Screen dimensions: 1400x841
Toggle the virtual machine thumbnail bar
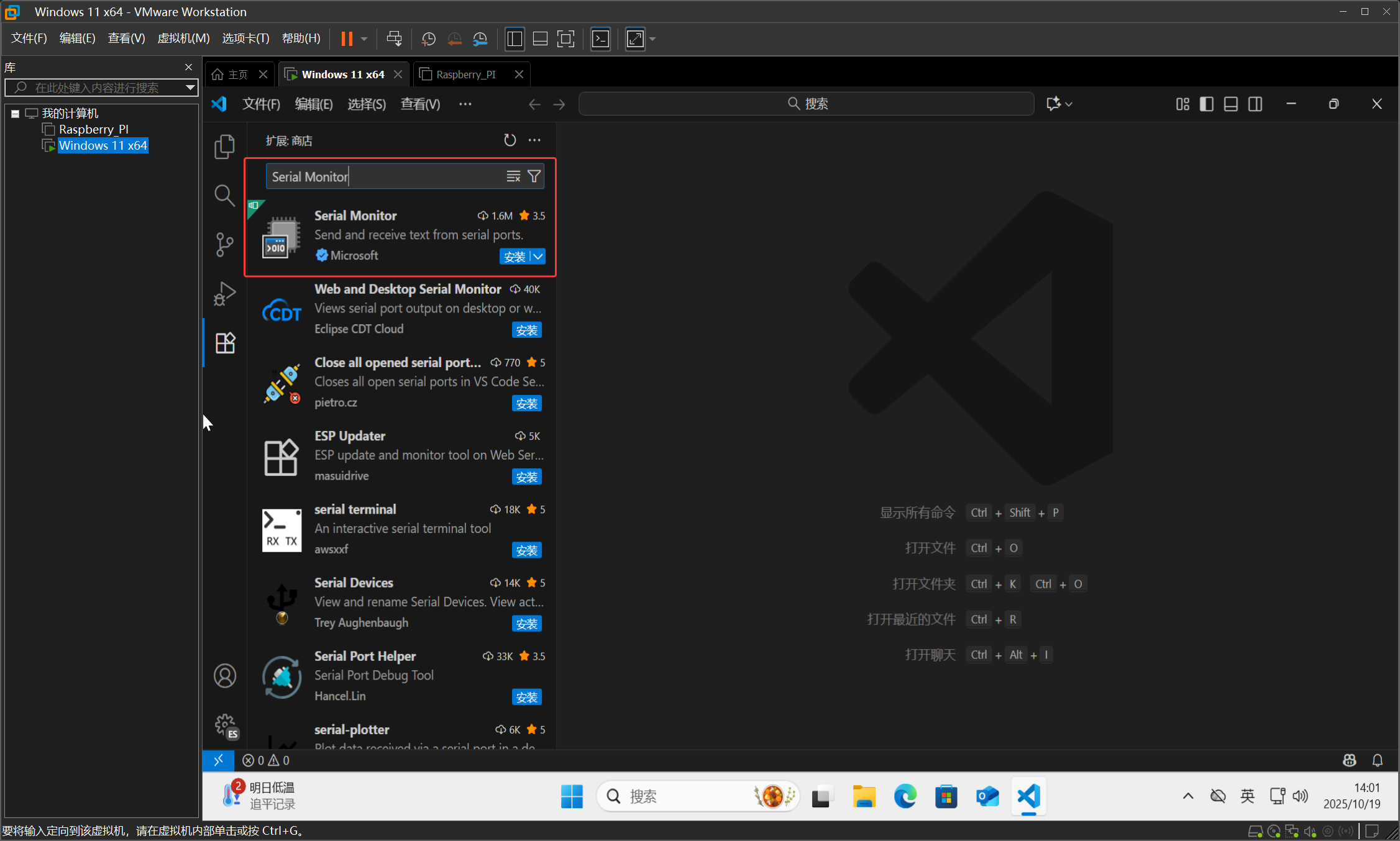[540, 39]
